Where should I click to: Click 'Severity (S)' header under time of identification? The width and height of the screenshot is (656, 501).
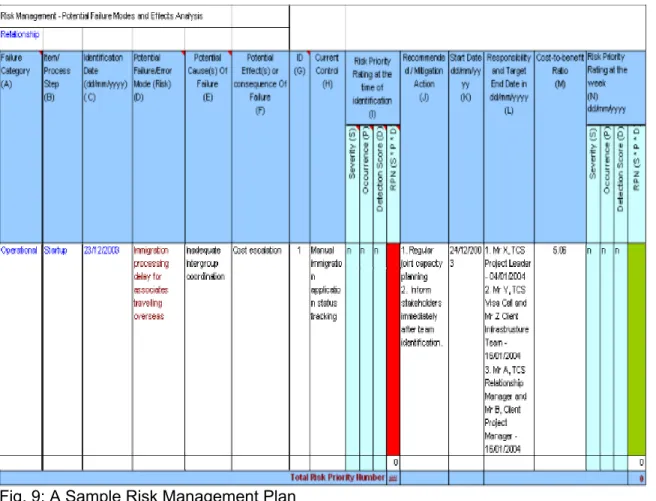[x=352, y=184]
